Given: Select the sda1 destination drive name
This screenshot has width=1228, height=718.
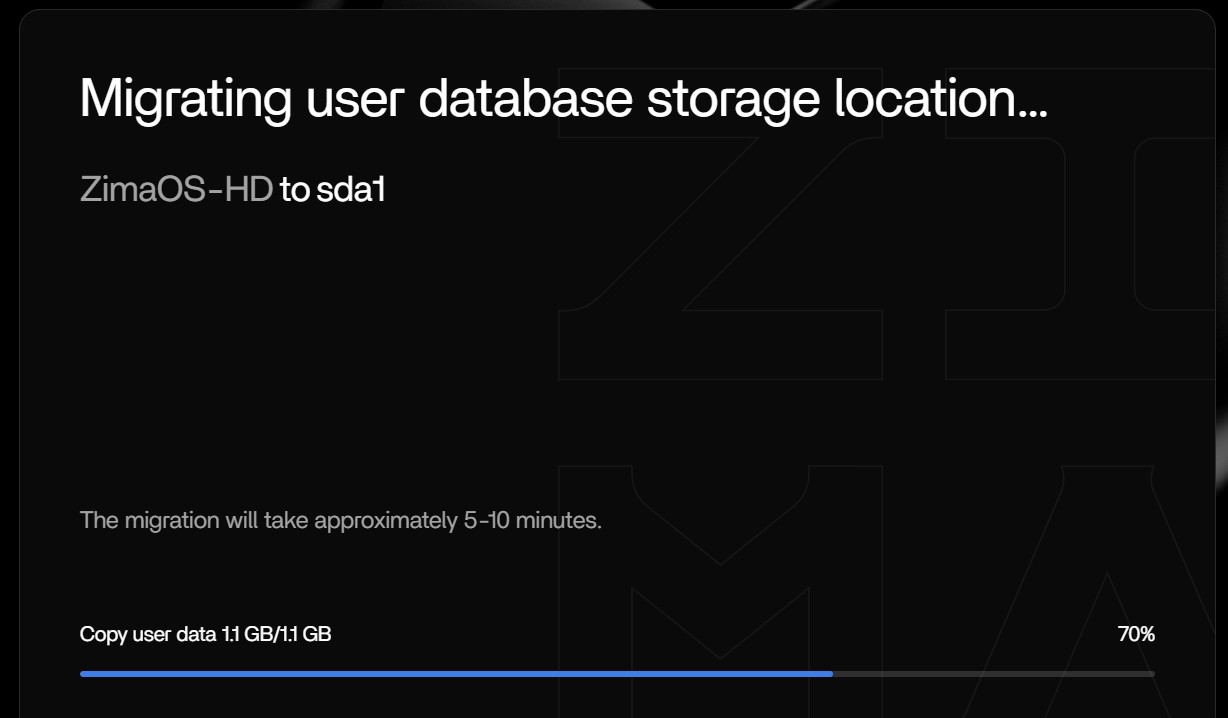Looking at the screenshot, I should (350, 190).
